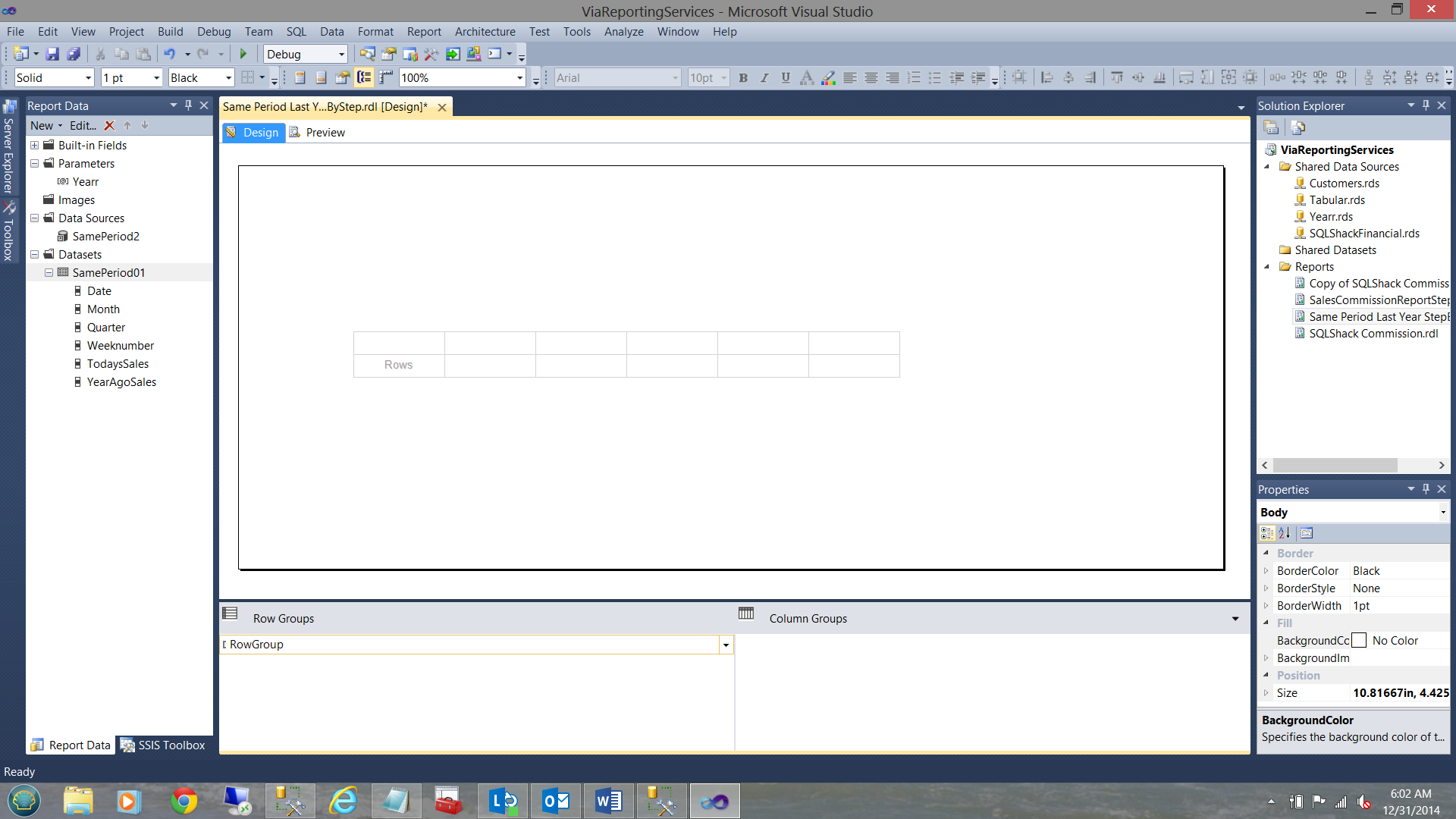Image resolution: width=1456 pixels, height=819 pixels.
Task: Pin the Report Data panel
Action: (x=188, y=105)
